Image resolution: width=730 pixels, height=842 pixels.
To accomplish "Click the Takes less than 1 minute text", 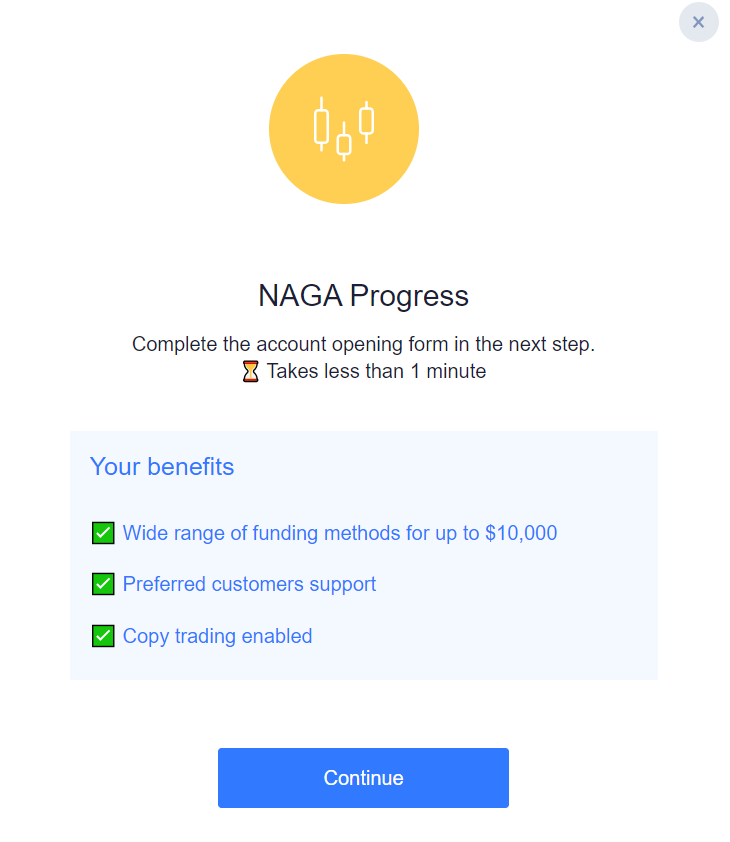I will (376, 372).
